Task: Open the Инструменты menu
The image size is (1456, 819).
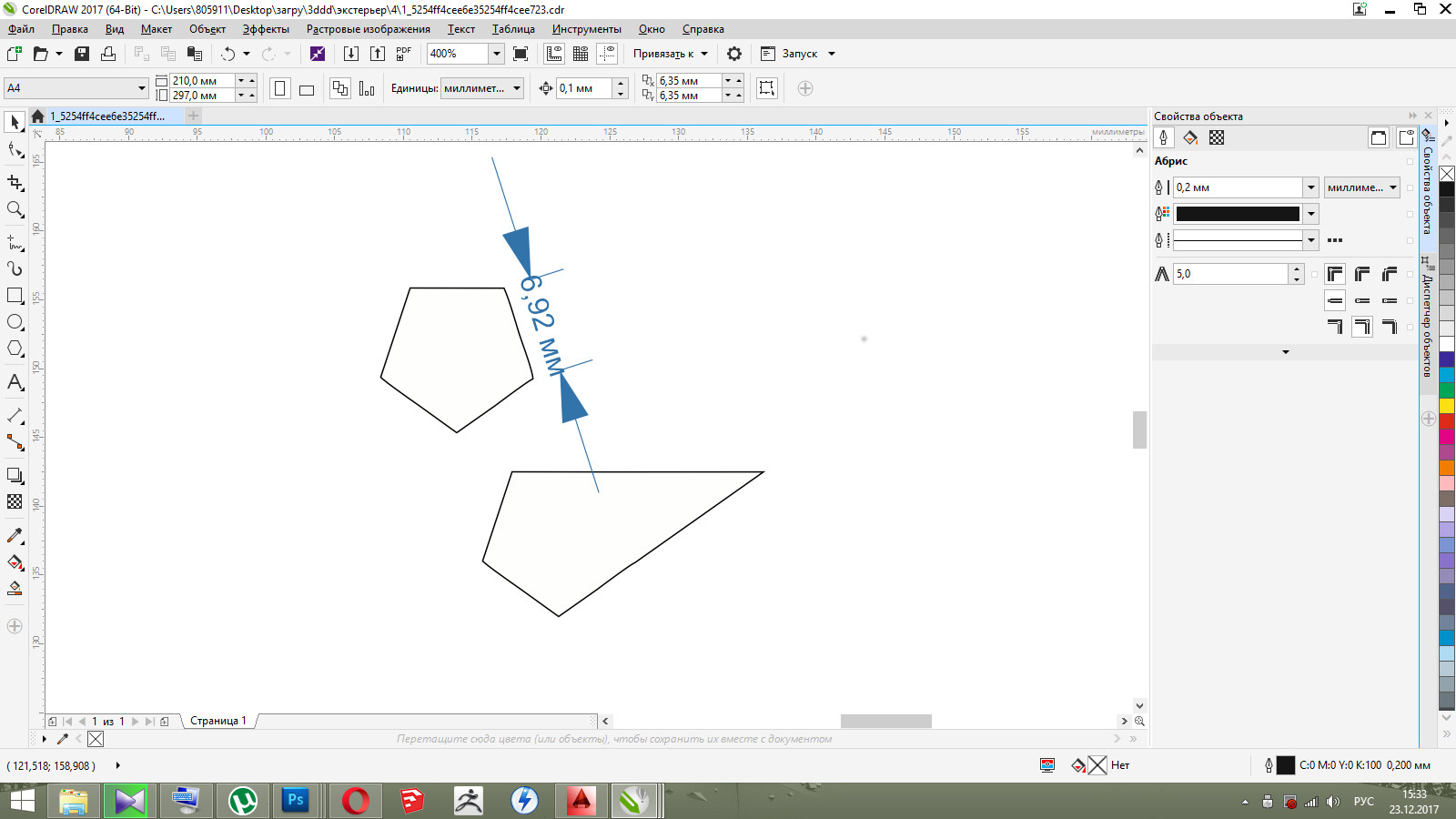Action: coord(586,29)
